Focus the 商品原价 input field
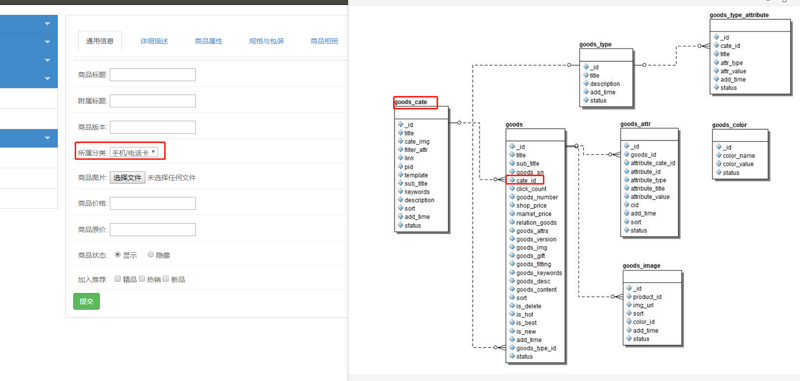The image size is (800, 381). pyautogui.click(x=153, y=230)
